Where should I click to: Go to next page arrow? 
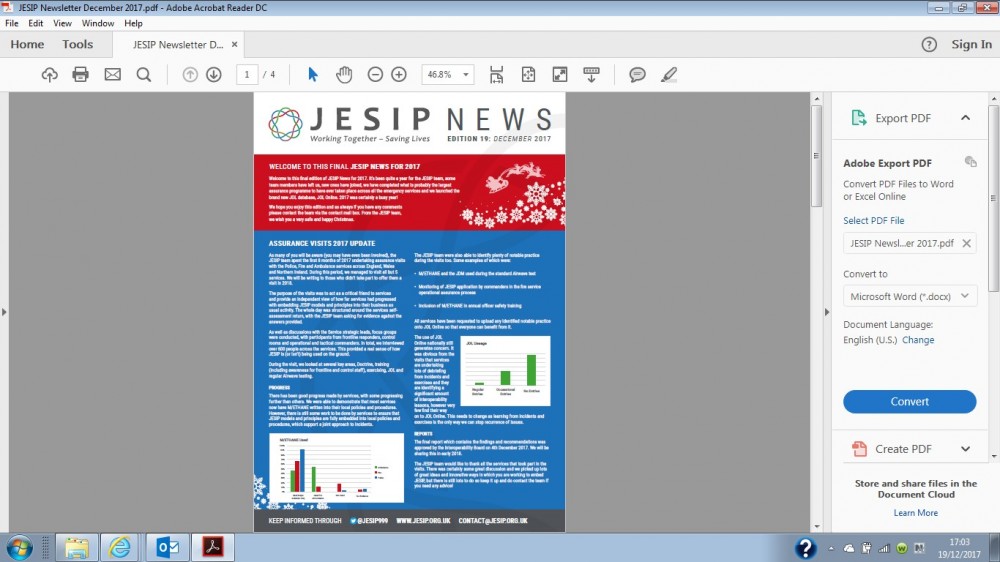pyautogui.click(x=214, y=75)
